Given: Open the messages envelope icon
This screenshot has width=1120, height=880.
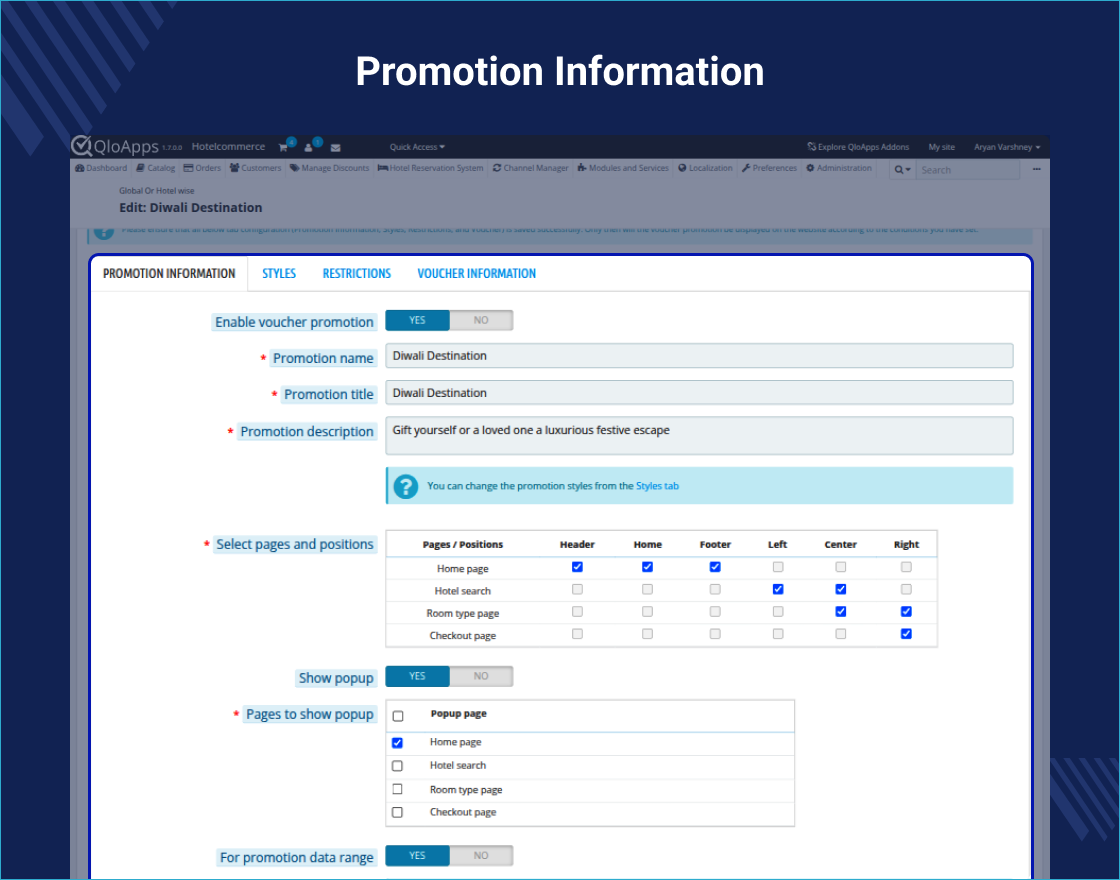Looking at the screenshot, I should coord(336,148).
